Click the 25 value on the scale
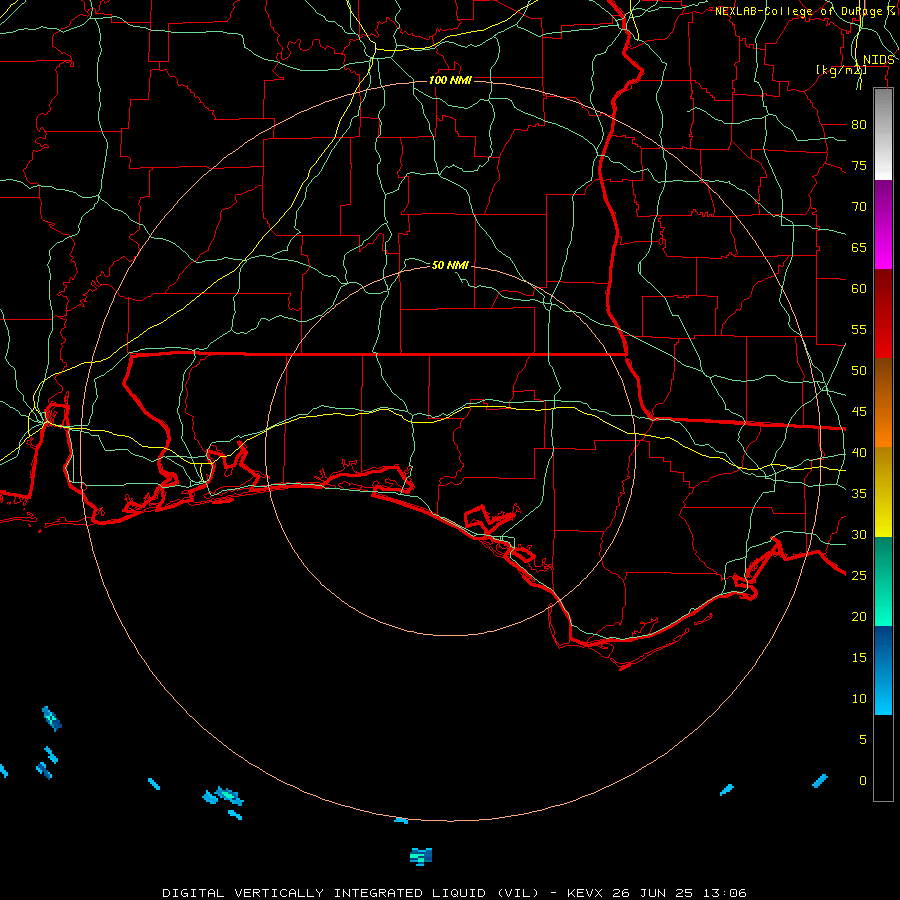900x900 pixels. pos(859,575)
